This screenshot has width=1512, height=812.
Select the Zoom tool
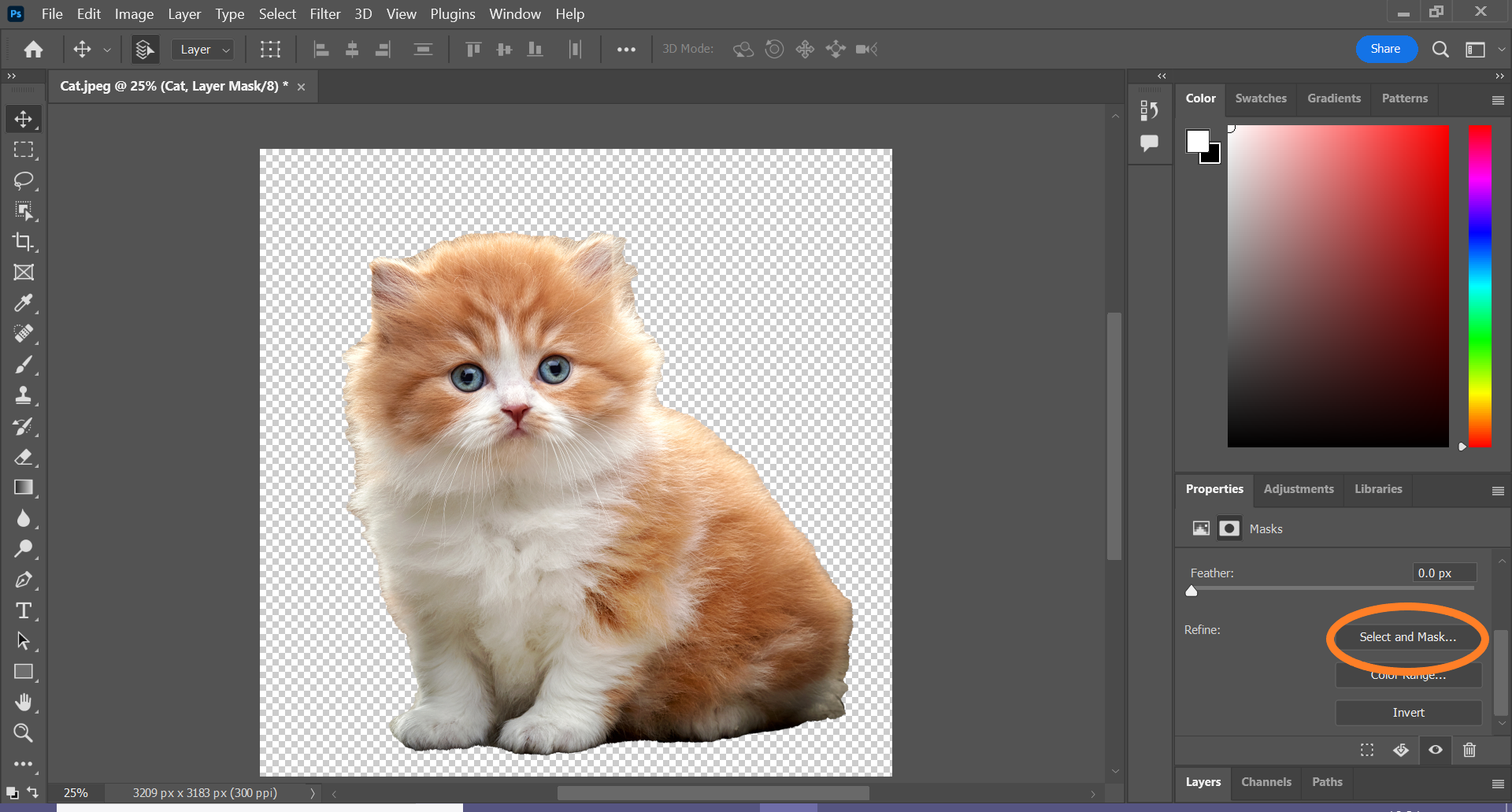tap(24, 732)
